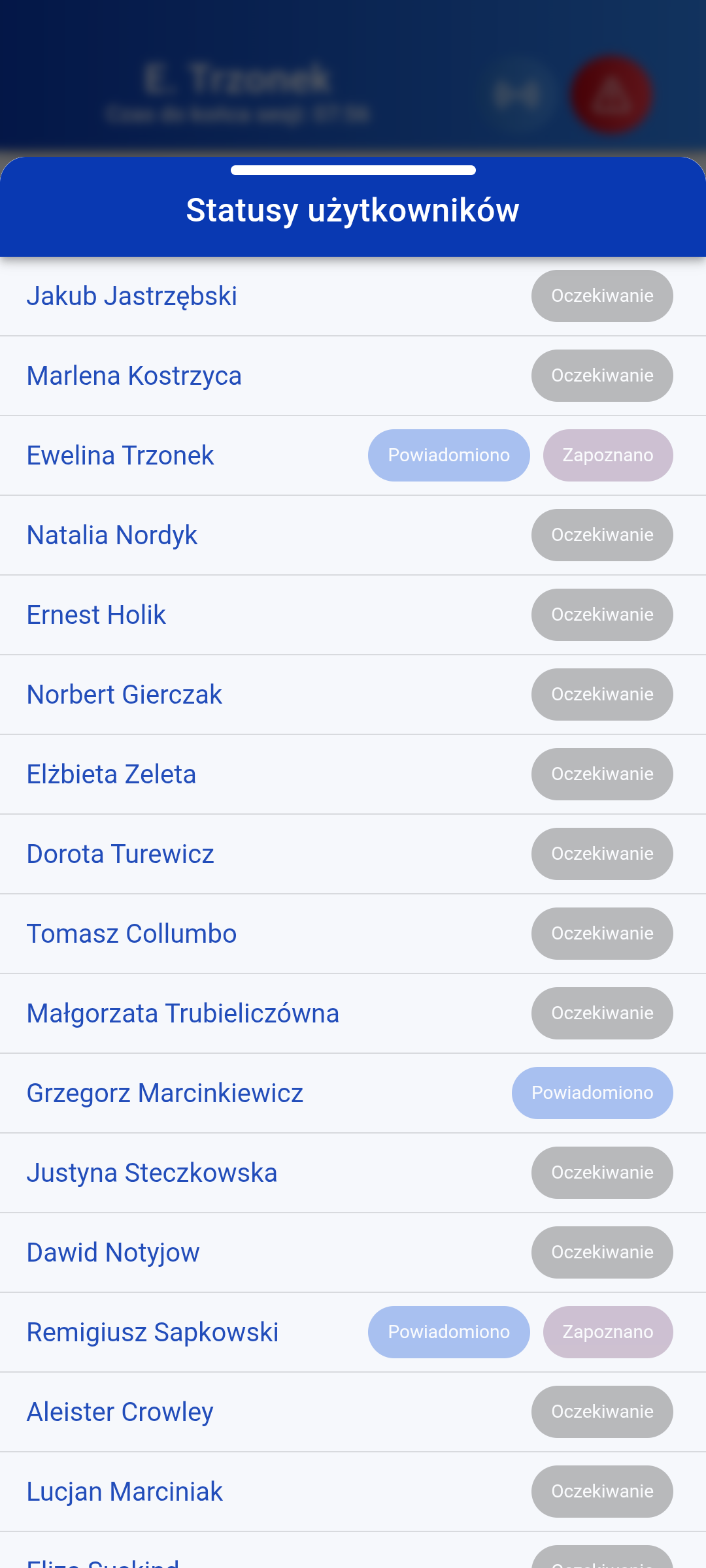Select Marlena Kostrzyca's name
The image size is (706, 1568).
tap(134, 376)
